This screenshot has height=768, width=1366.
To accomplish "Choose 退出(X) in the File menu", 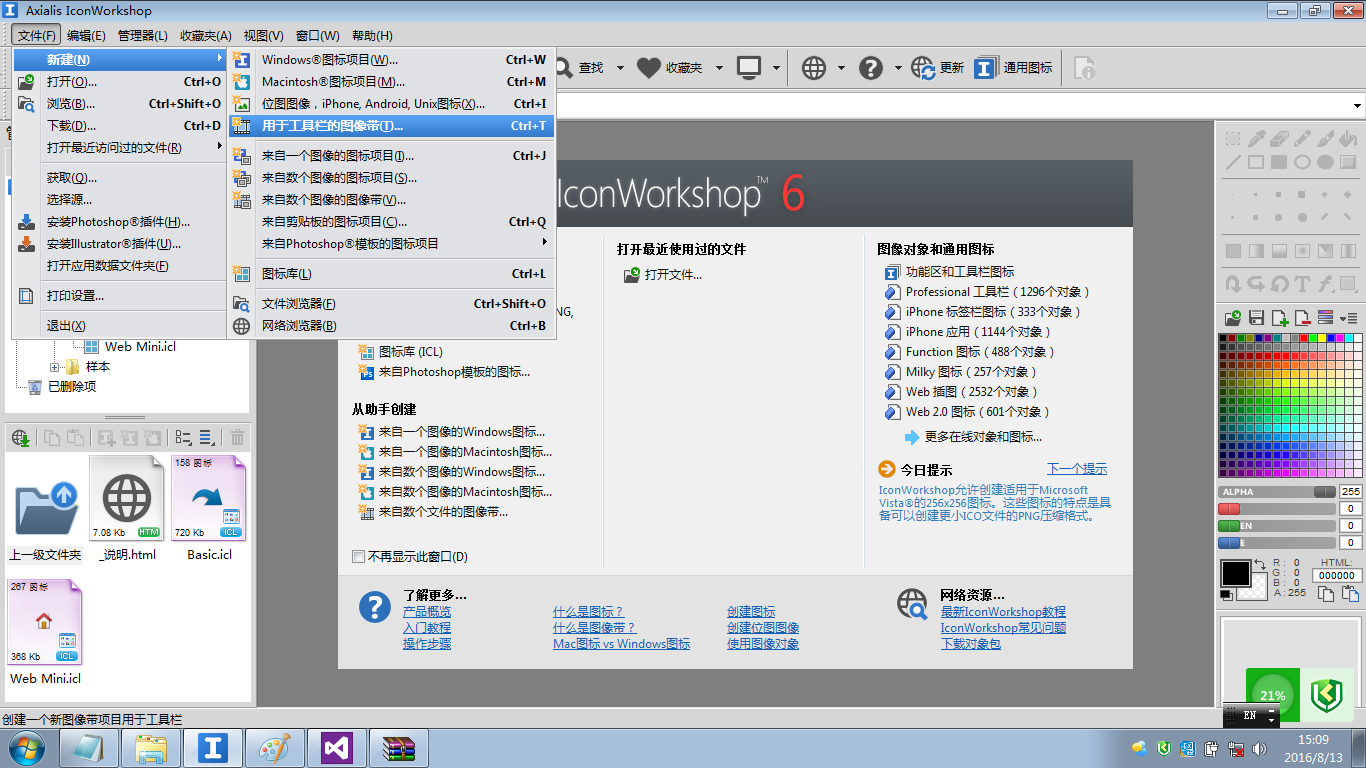I will [120, 326].
